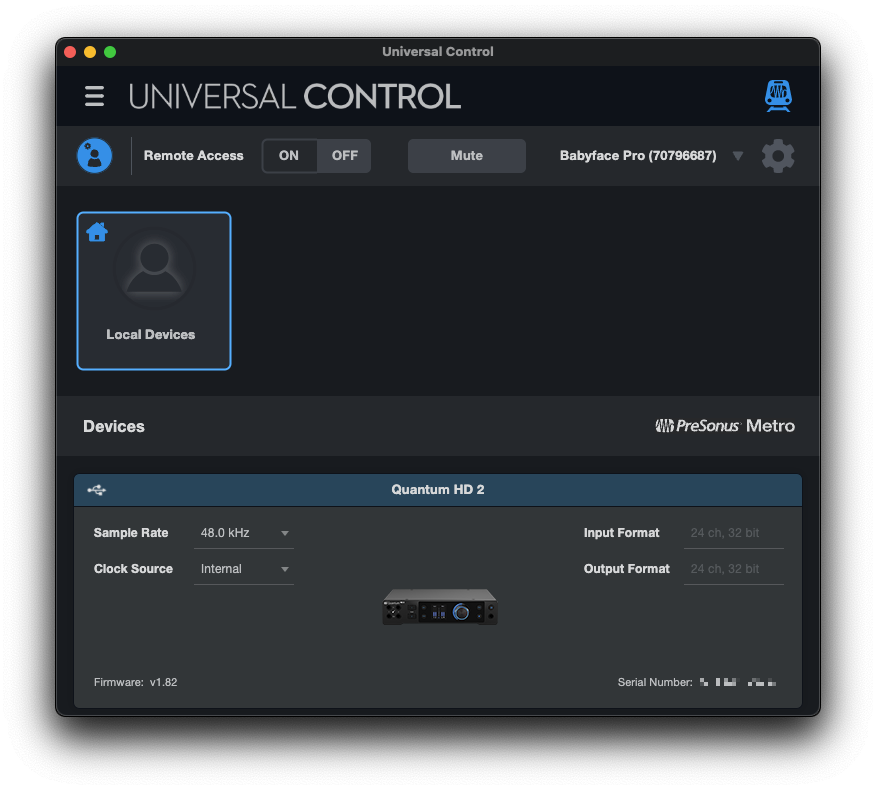Click the Quantum HD 2 device image
The height and width of the screenshot is (790, 876).
[x=440, y=607]
